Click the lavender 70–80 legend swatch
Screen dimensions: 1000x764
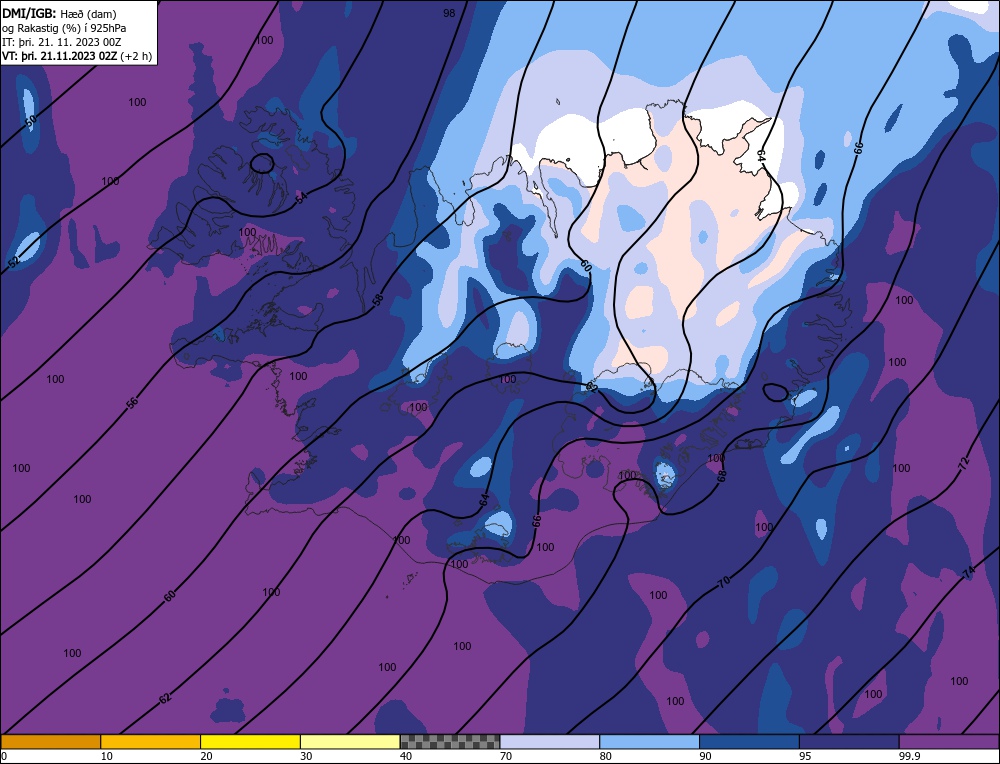[x=550, y=742]
